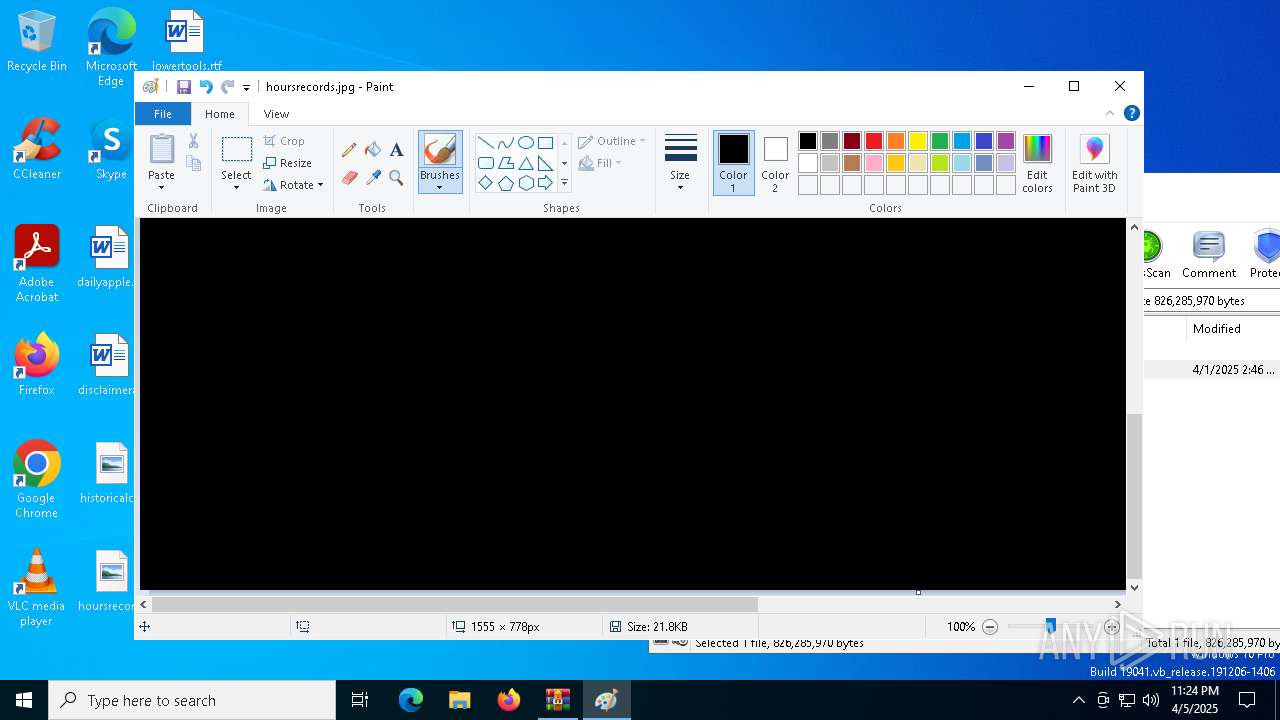The width and height of the screenshot is (1280, 720).
Task: Click Save icon in quick access toolbar
Action: coord(184,87)
